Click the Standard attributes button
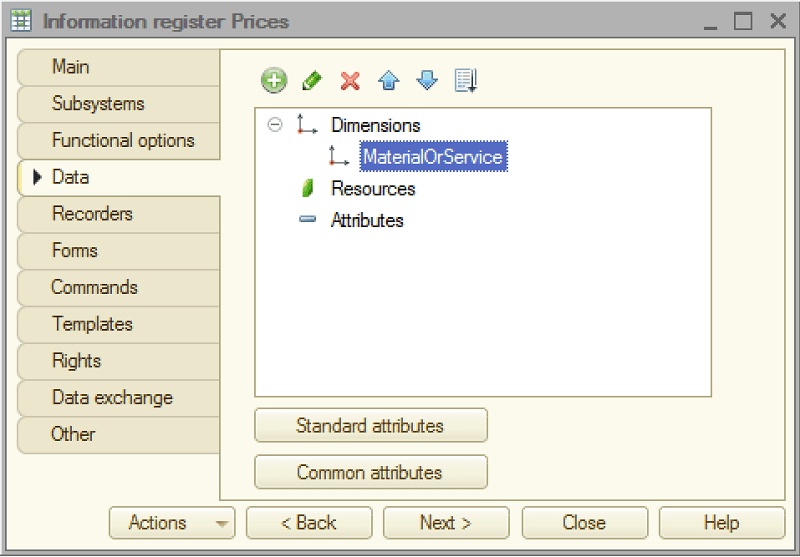 [x=371, y=425]
